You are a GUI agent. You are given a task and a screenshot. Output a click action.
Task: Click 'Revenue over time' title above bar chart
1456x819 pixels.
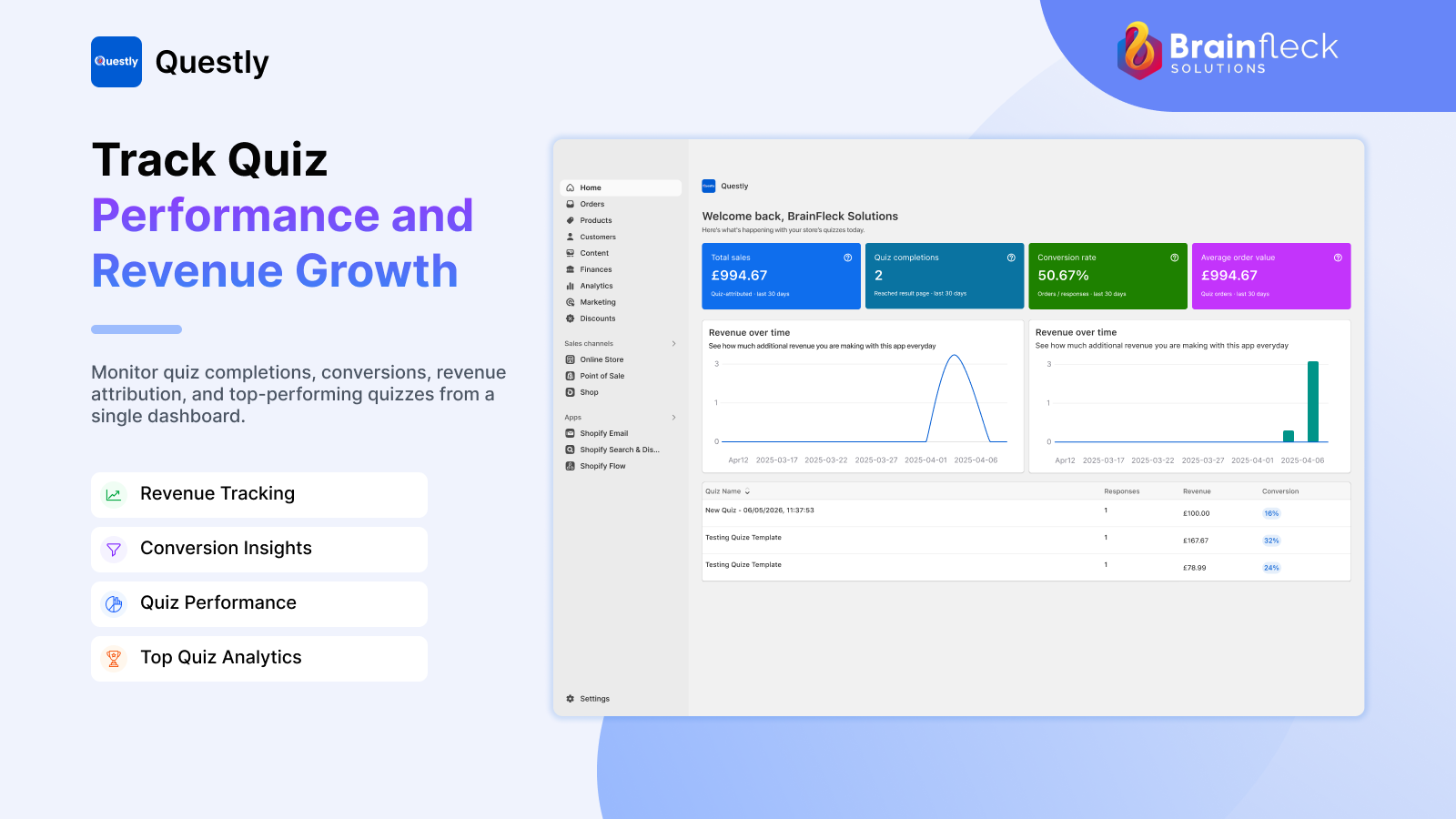coord(1076,333)
